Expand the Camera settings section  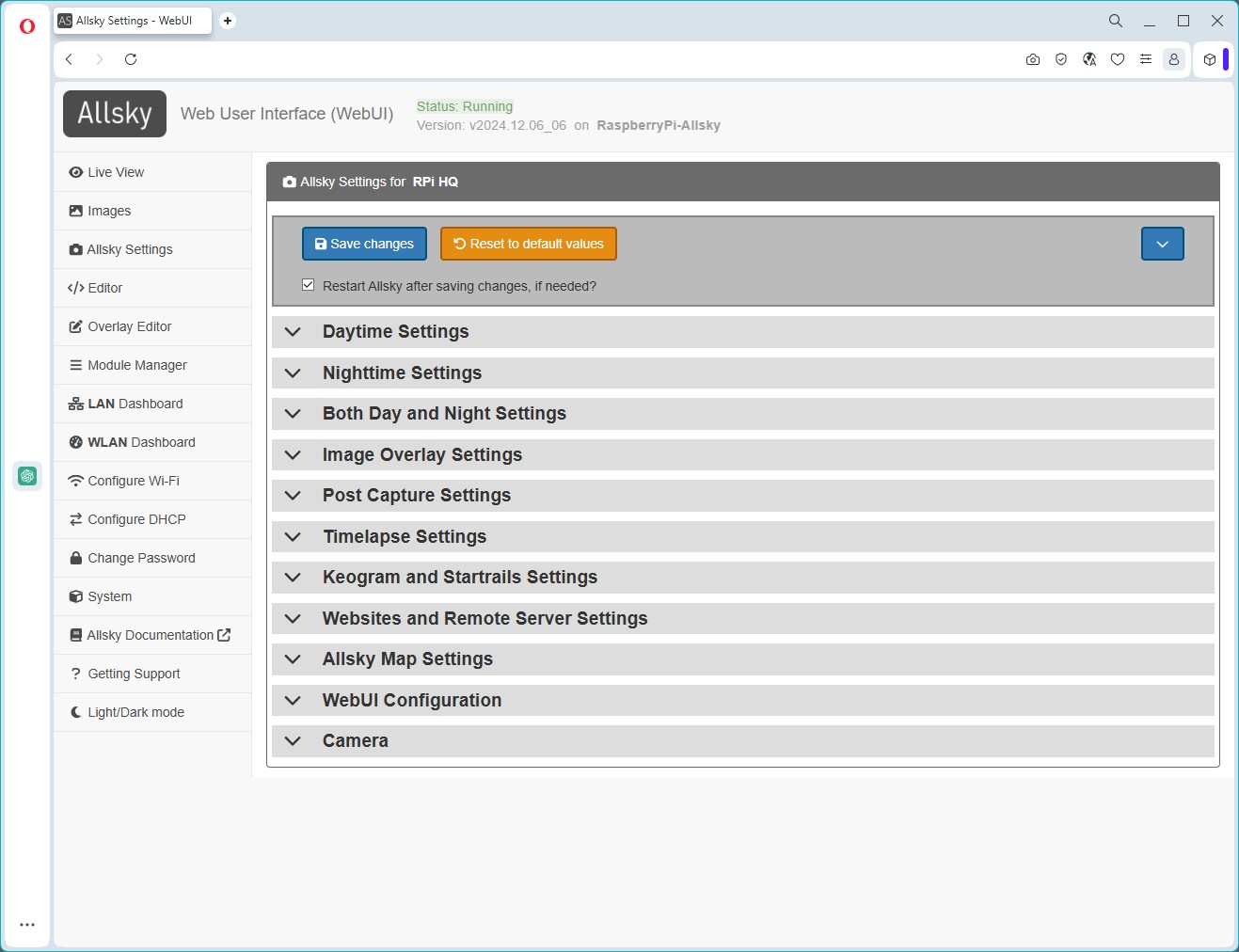point(743,741)
